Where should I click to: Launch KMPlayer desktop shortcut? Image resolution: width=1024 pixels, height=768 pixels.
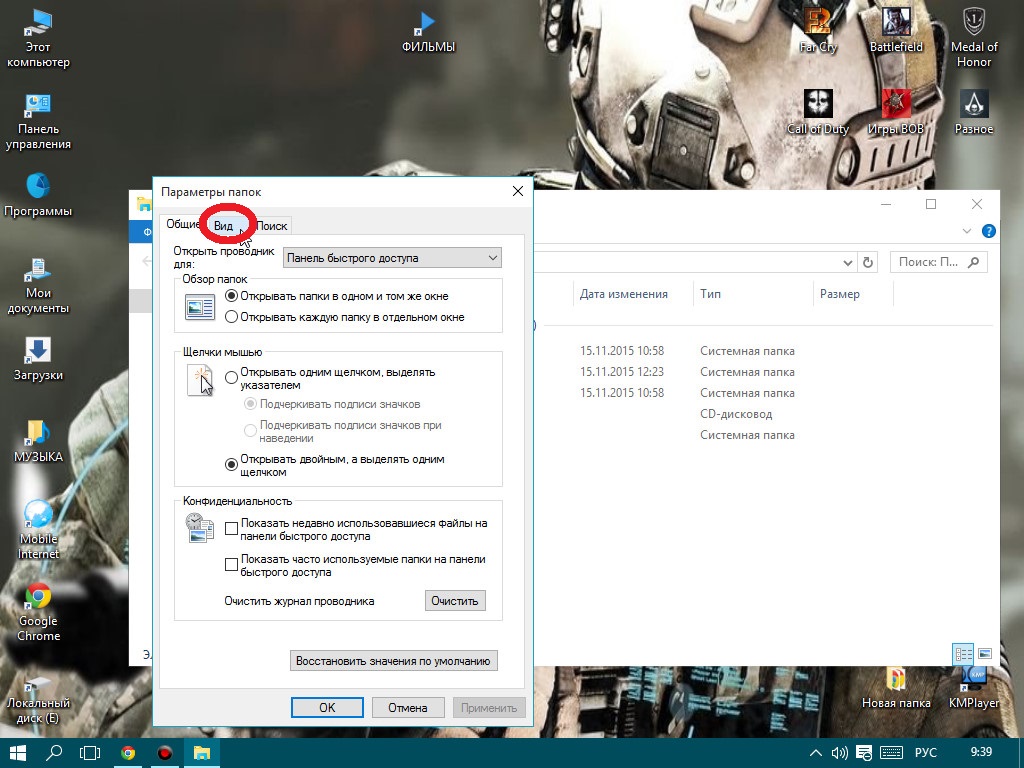coord(974,688)
